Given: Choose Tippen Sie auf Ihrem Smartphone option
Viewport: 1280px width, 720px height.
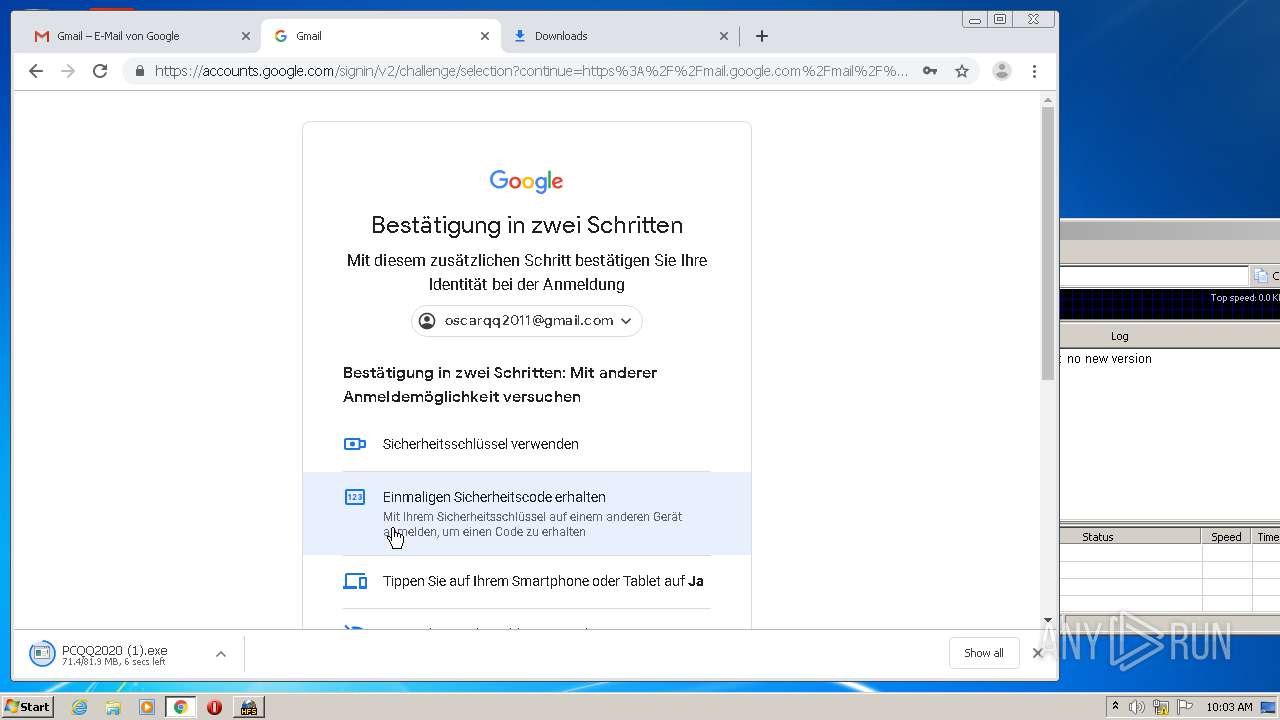Looking at the screenshot, I should coord(527,581).
